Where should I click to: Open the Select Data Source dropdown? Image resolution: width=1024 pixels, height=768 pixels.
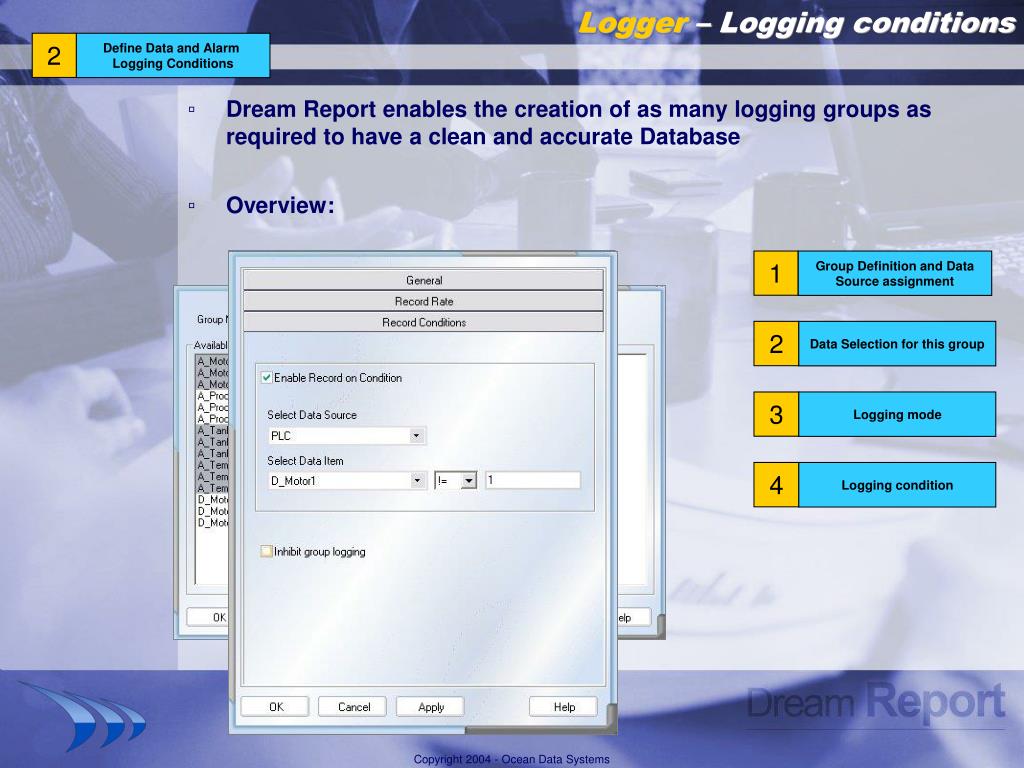pyautogui.click(x=416, y=436)
